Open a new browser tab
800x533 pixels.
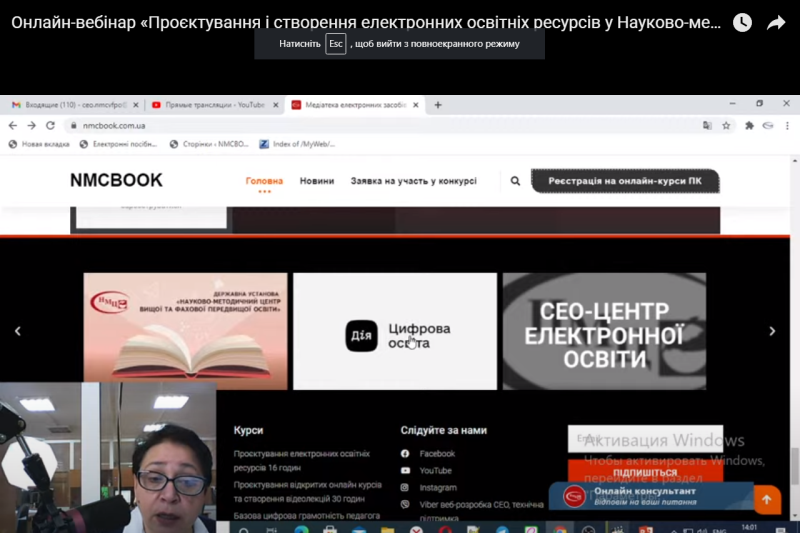pos(438,105)
